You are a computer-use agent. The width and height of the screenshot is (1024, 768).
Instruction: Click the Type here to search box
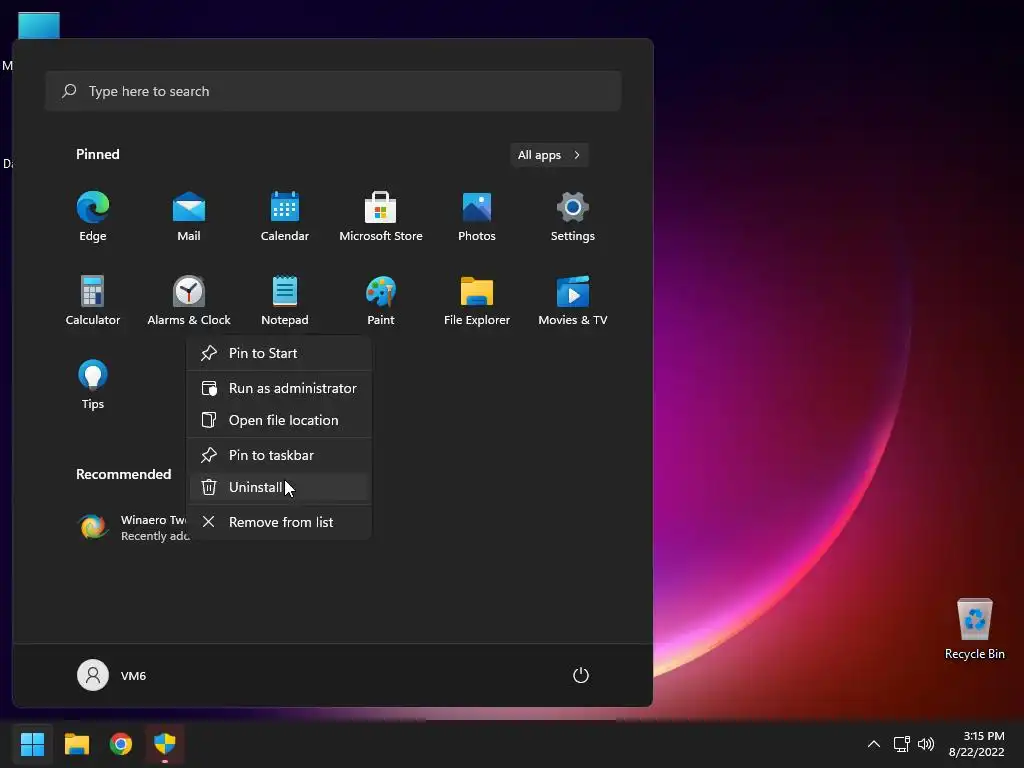click(333, 91)
